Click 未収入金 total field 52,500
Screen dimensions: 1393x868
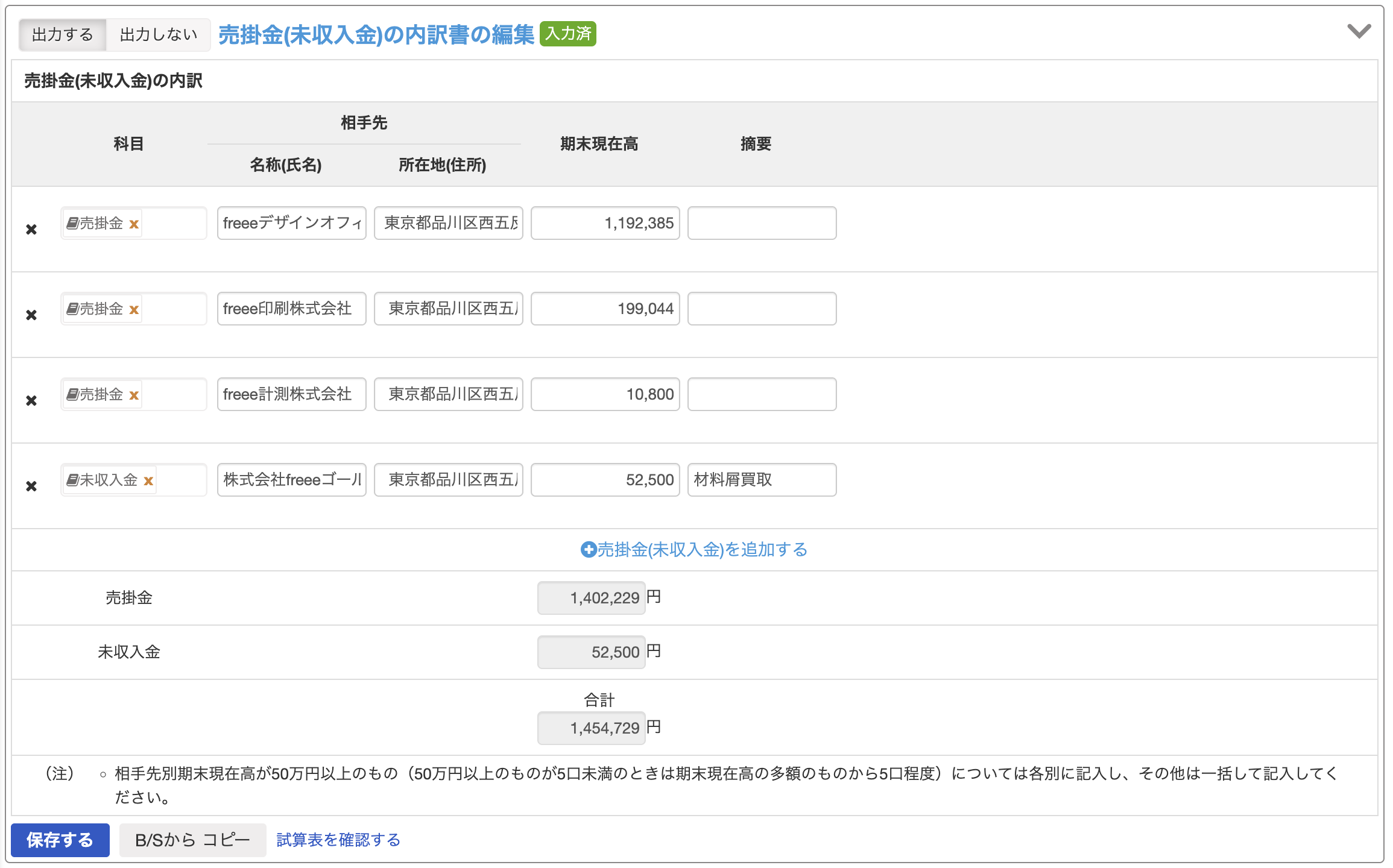tap(592, 652)
